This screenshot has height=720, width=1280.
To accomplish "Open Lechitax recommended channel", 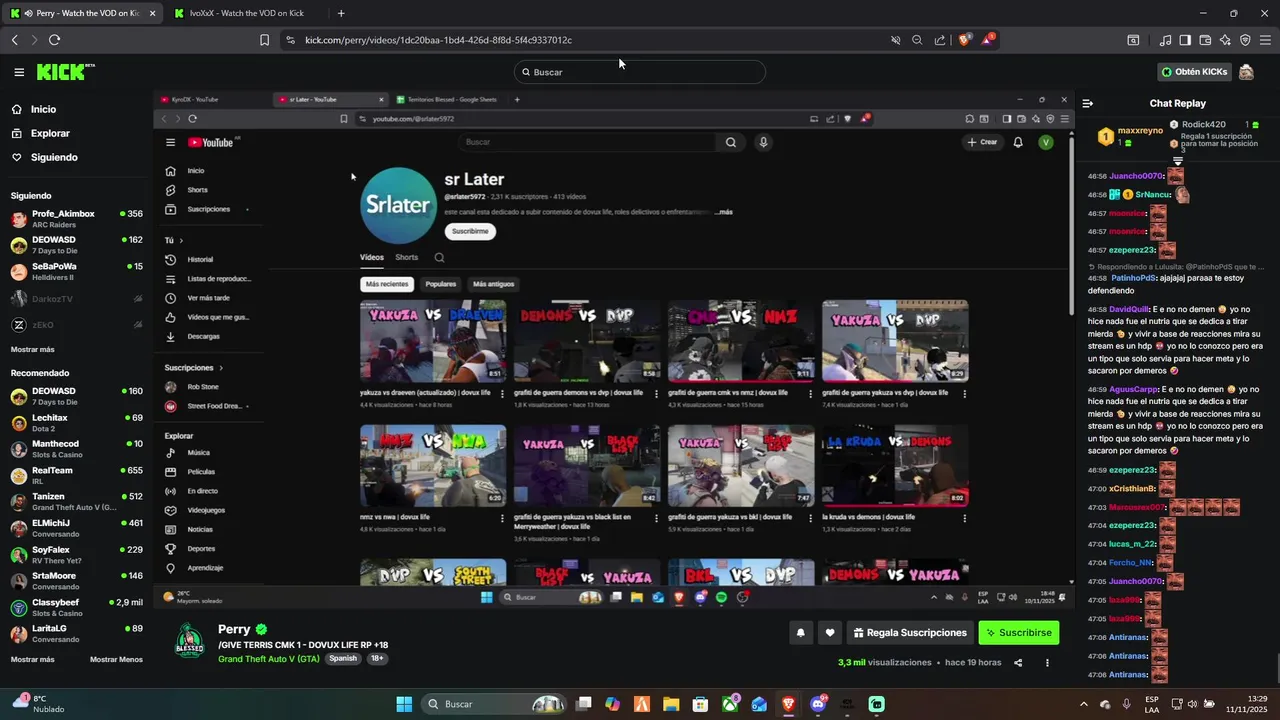I will click(x=77, y=422).
